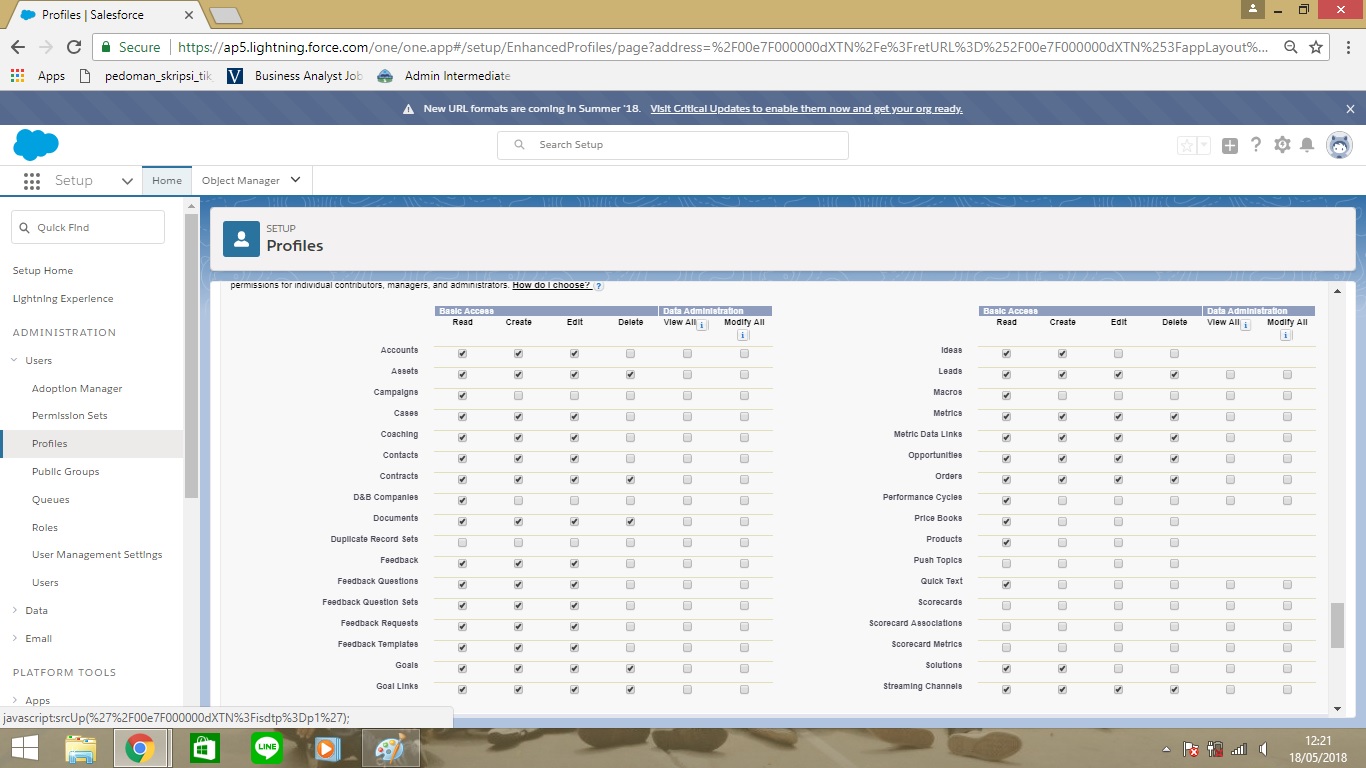Click Visit Critical Updates link

point(806,109)
